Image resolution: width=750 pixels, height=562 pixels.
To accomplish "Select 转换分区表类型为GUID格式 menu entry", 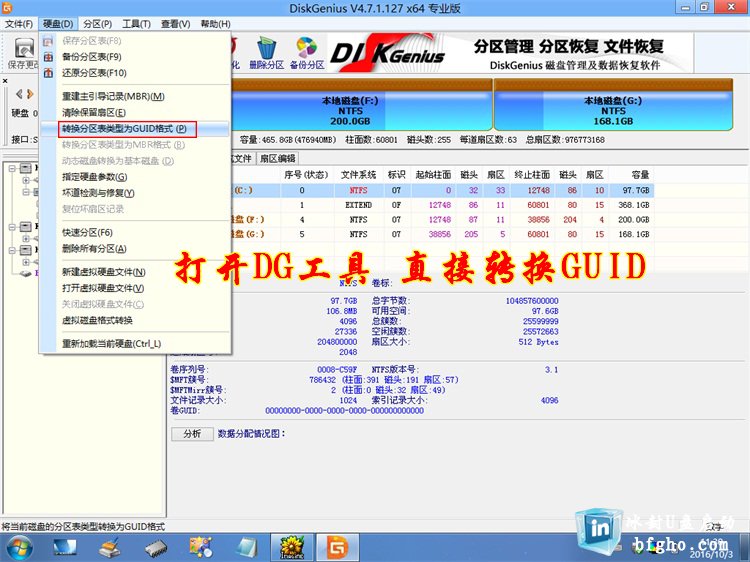I will click(134, 129).
